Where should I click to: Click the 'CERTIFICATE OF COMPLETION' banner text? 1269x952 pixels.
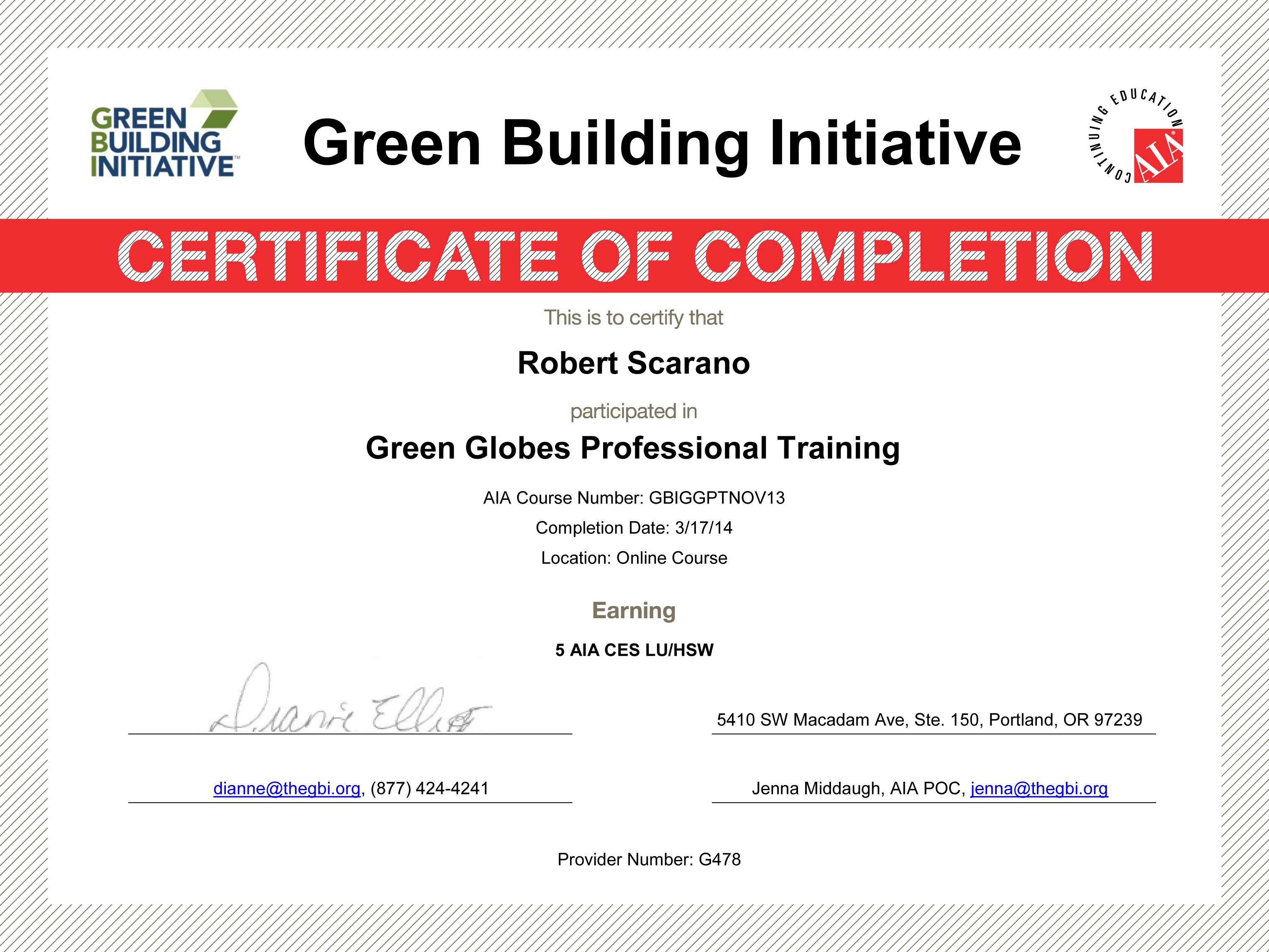point(634,256)
